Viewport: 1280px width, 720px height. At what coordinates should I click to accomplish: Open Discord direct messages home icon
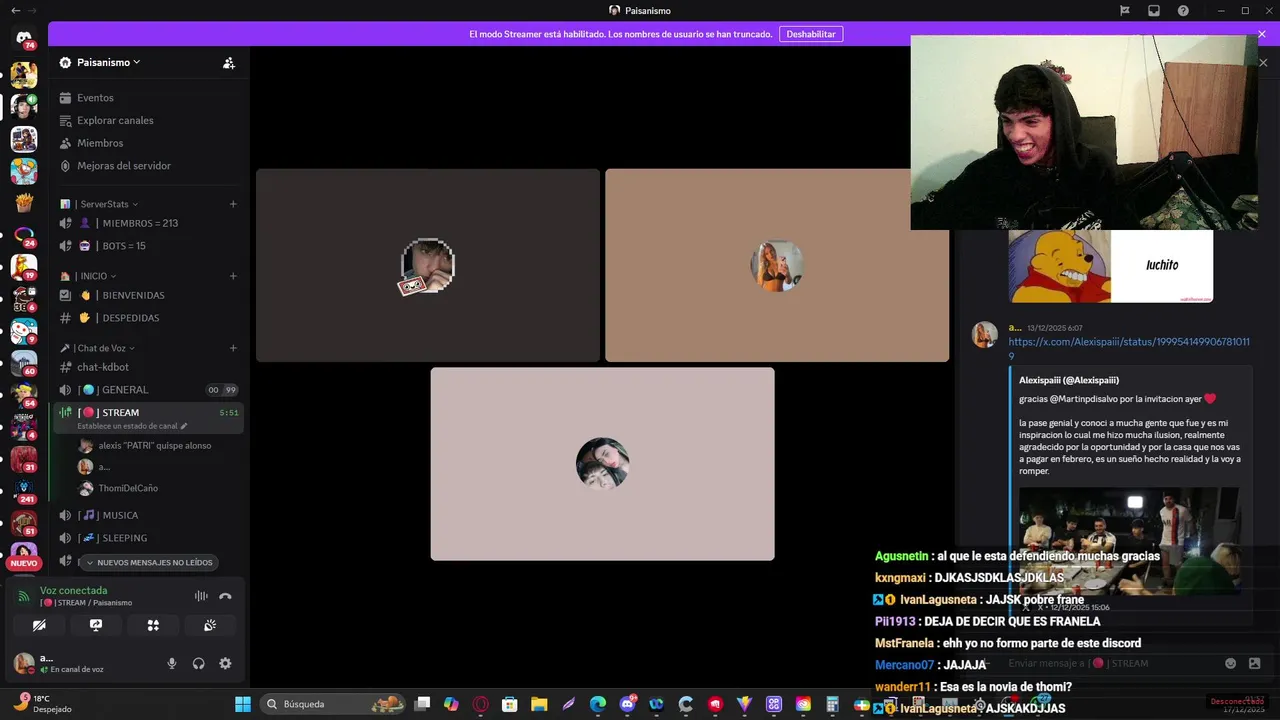pyautogui.click(x=24, y=39)
